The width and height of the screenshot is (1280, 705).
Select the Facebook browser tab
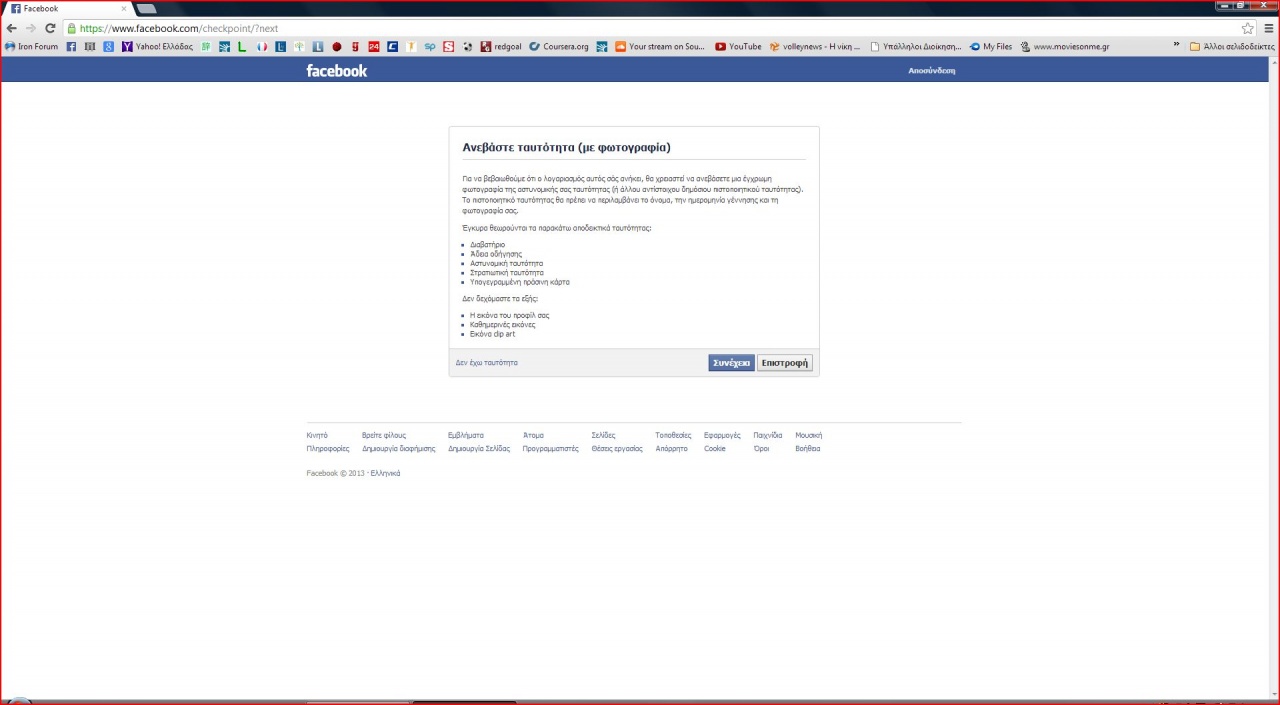tap(66, 9)
